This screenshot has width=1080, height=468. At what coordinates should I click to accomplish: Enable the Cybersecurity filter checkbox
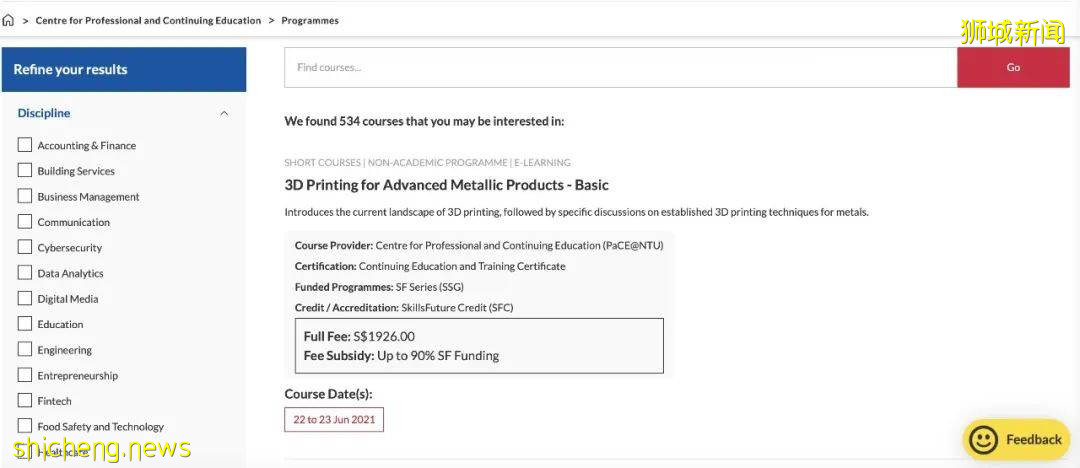(x=25, y=247)
